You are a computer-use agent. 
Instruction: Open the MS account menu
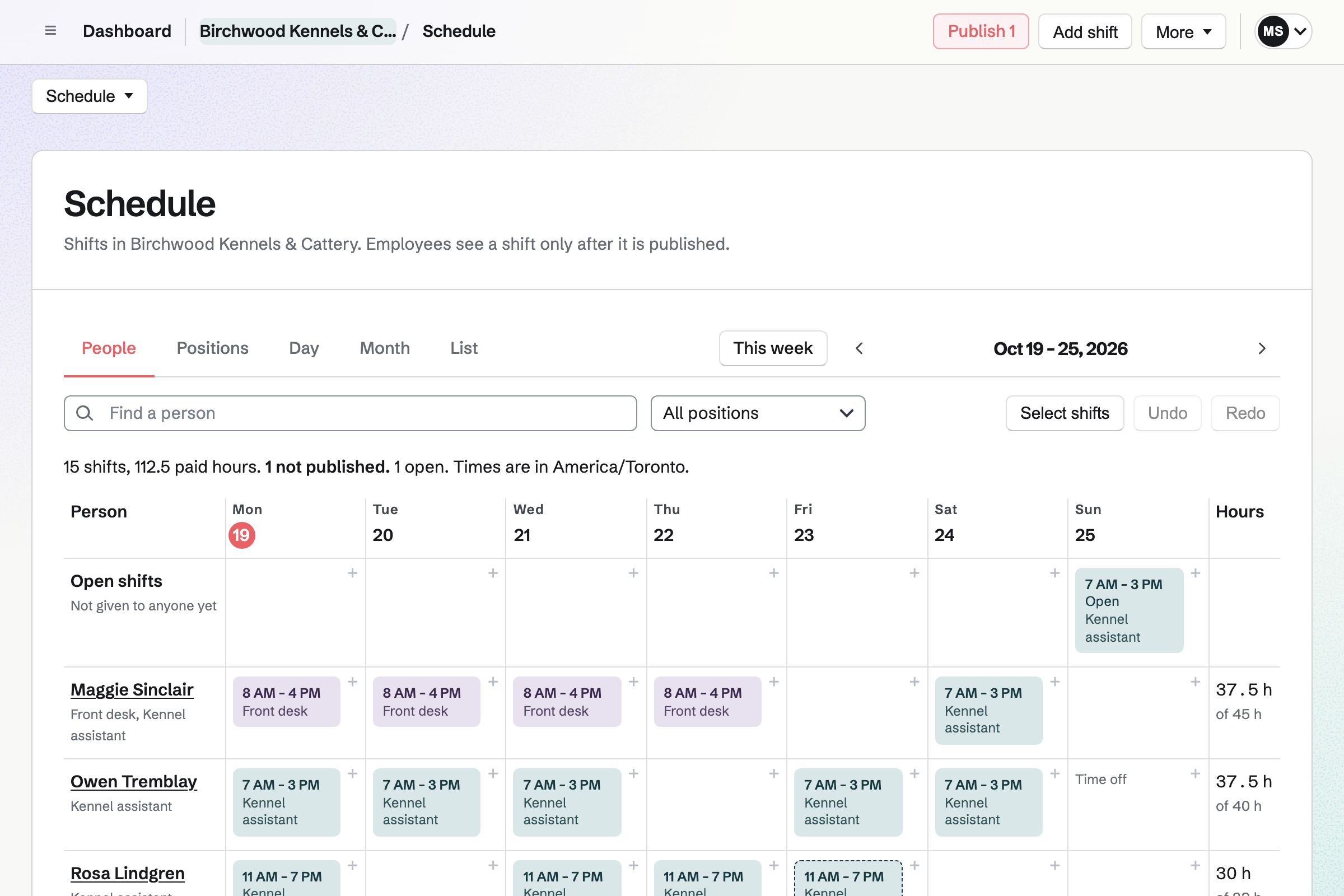[x=1283, y=31]
